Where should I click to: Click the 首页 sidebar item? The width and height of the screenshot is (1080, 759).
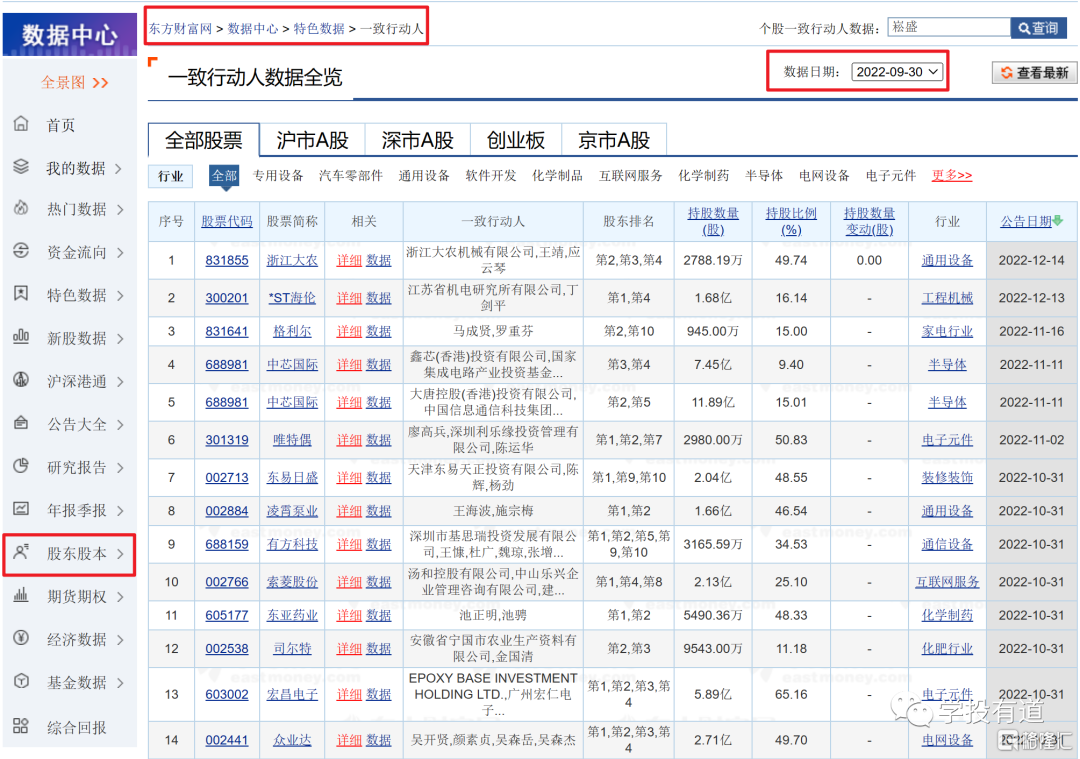coord(61,125)
